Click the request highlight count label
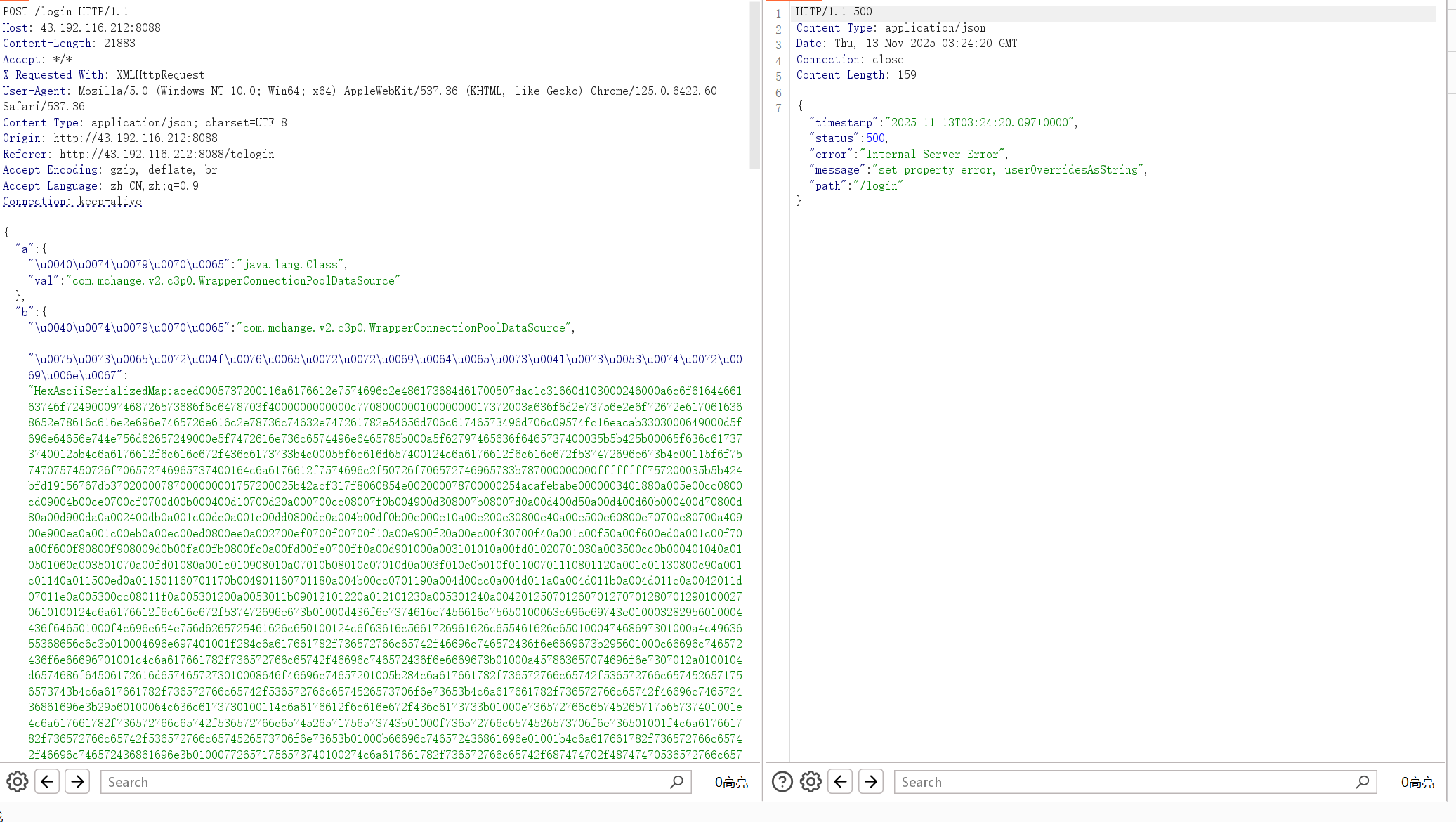The height and width of the screenshot is (822, 1456). click(x=731, y=782)
